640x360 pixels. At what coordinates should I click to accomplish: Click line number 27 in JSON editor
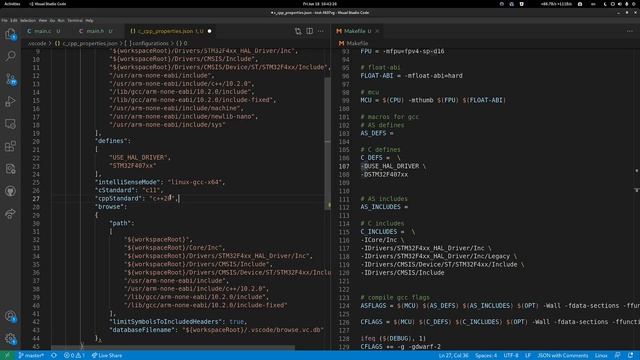36,199
